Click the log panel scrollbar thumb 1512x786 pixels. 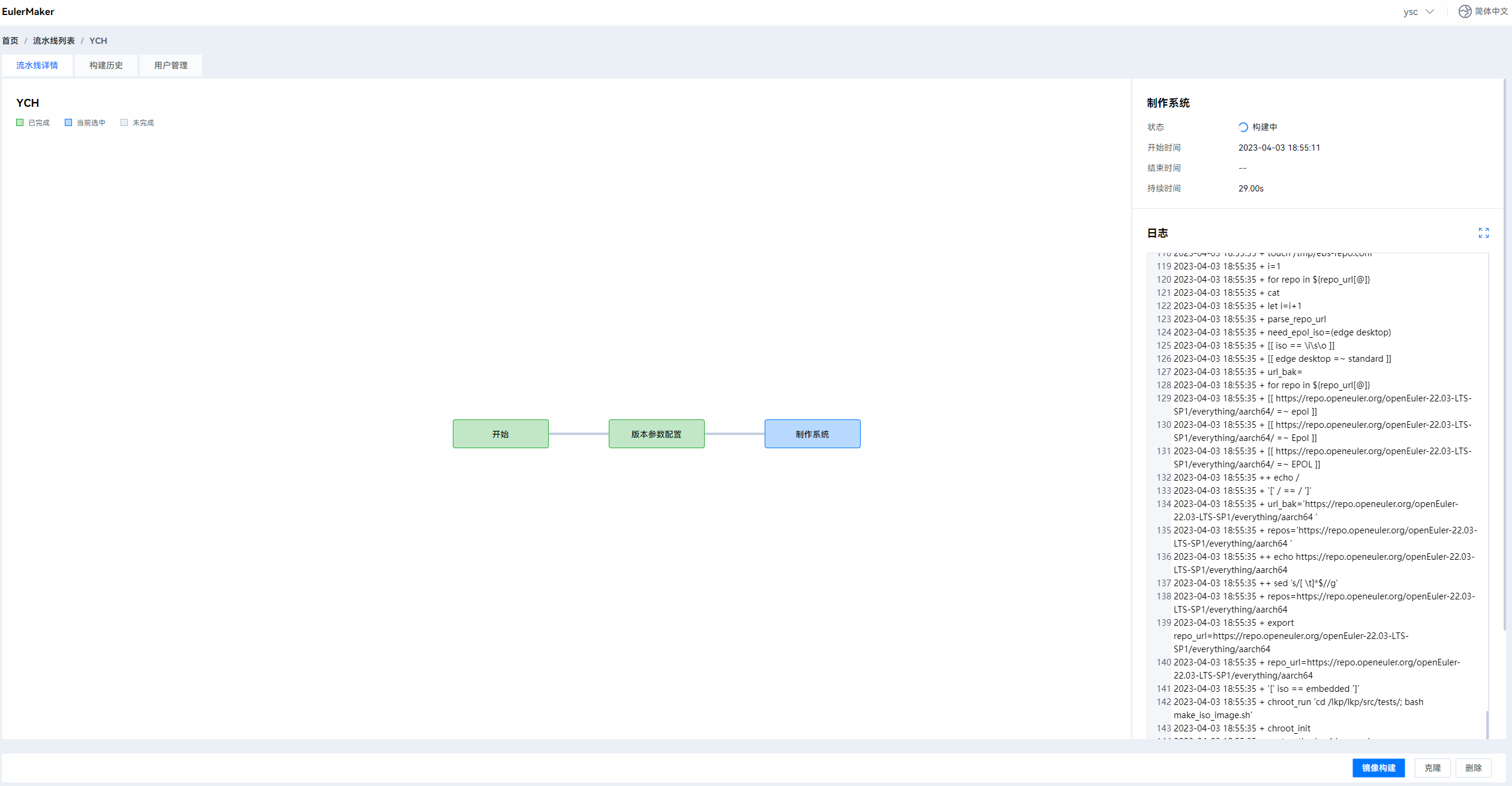point(1486,724)
